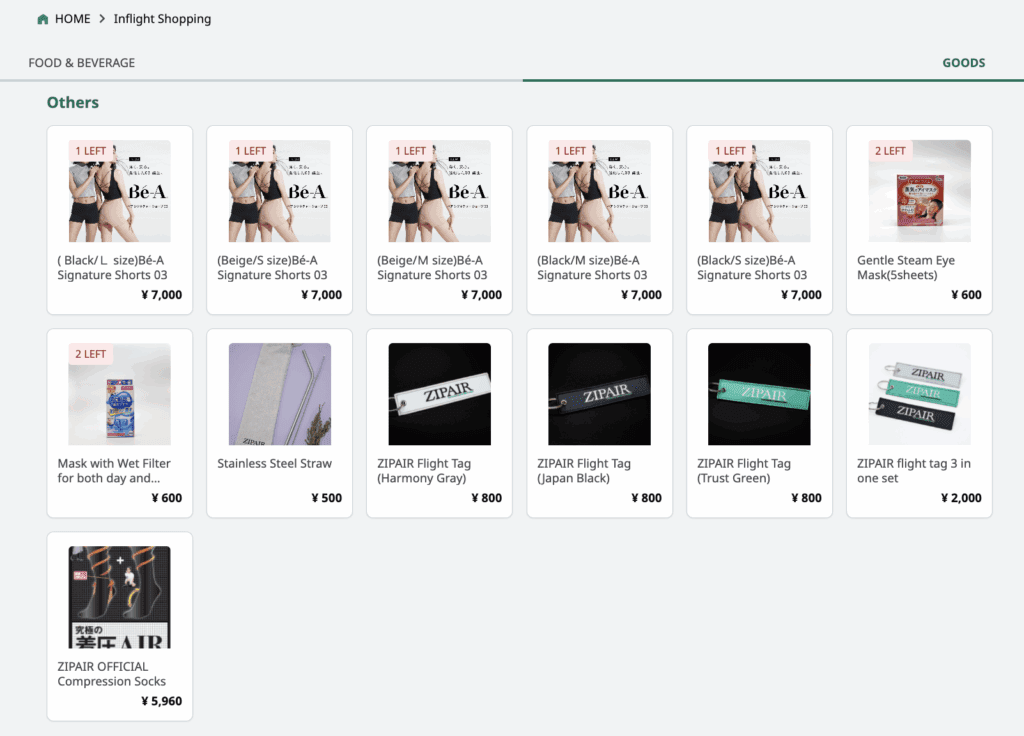The height and width of the screenshot is (736, 1024).
Task: Choose ZIPAIR Flight Tag Trust Green
Action: pyautogui.click(x=759, y=423)
